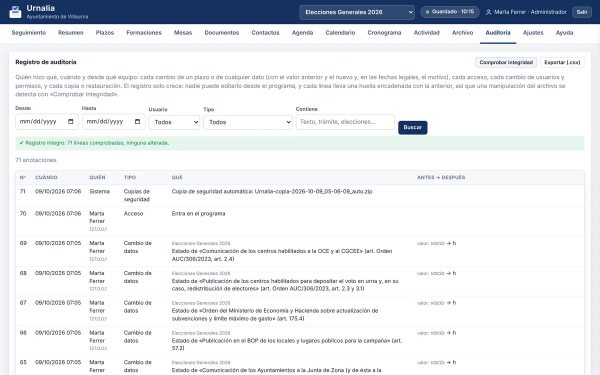
Task: Click the 'valor: inicio → h' cell in row 69
Action: pyautogui.click(x=437, y=243)
